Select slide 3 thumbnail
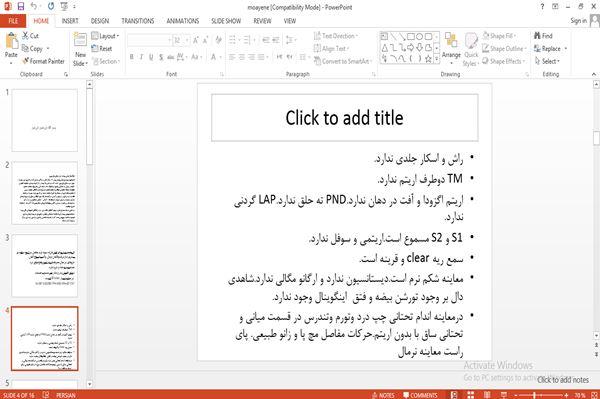The image size is (600, 399). (44, 265)
